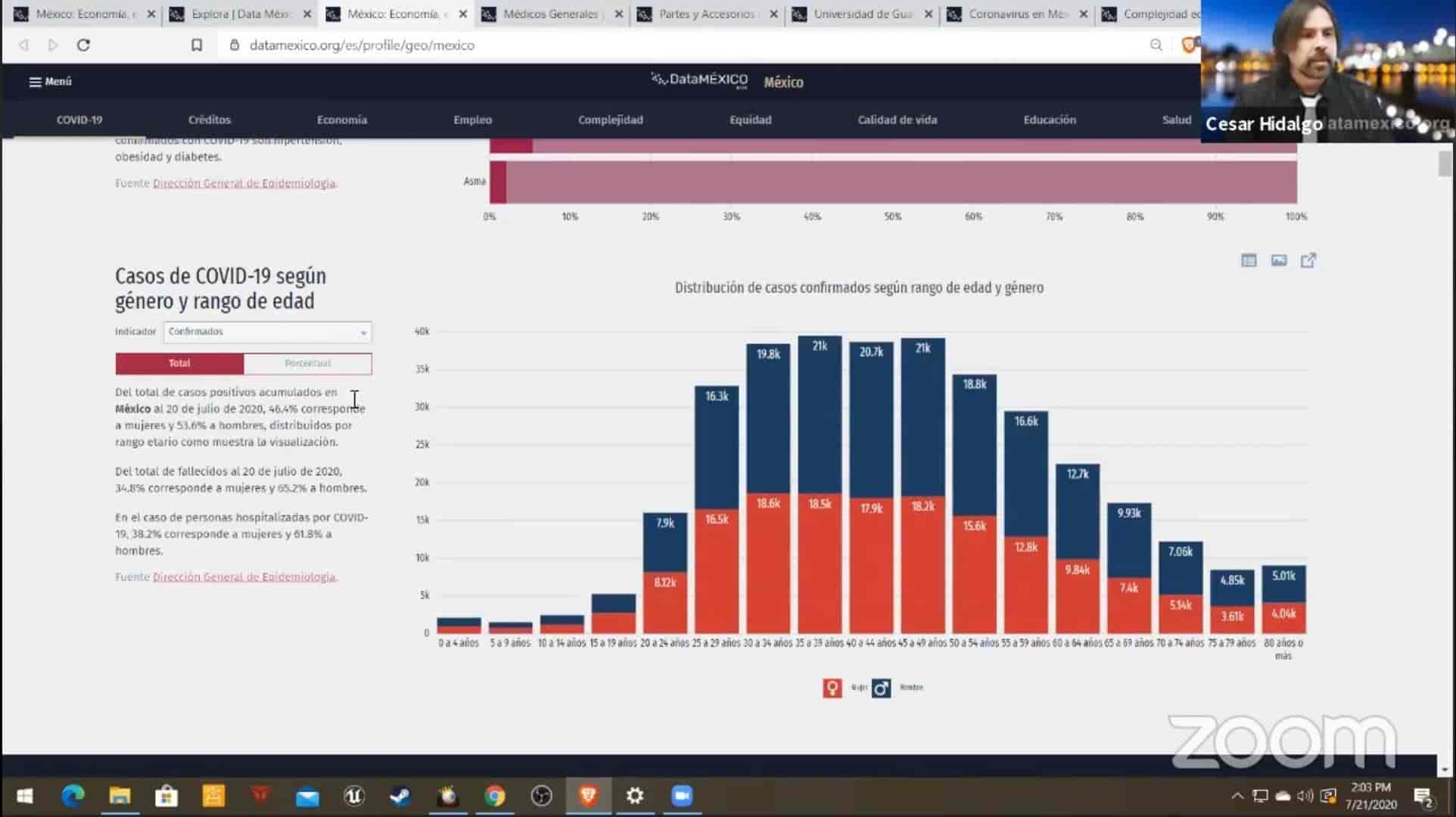Open the data table view icon

[1249, 260]
